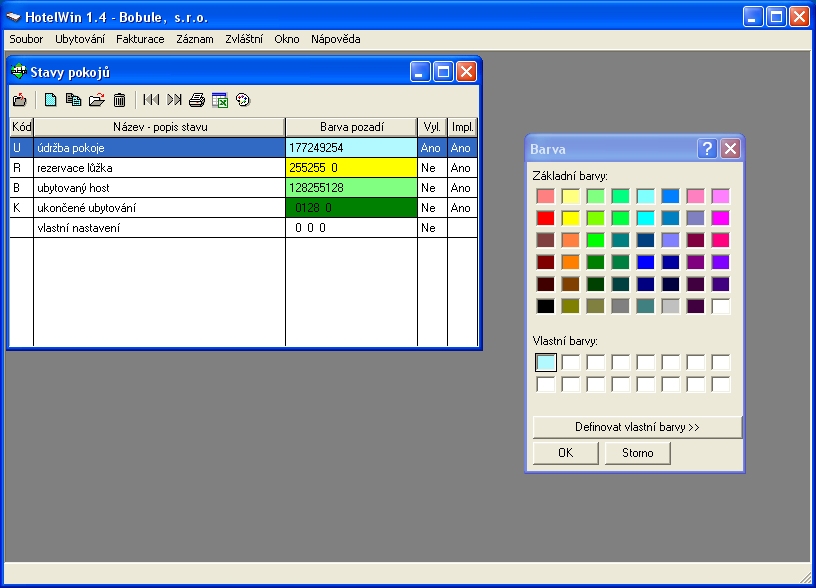Click the copy record icon
The height and width of the screenshot is (588, 816).
[73, 100]
